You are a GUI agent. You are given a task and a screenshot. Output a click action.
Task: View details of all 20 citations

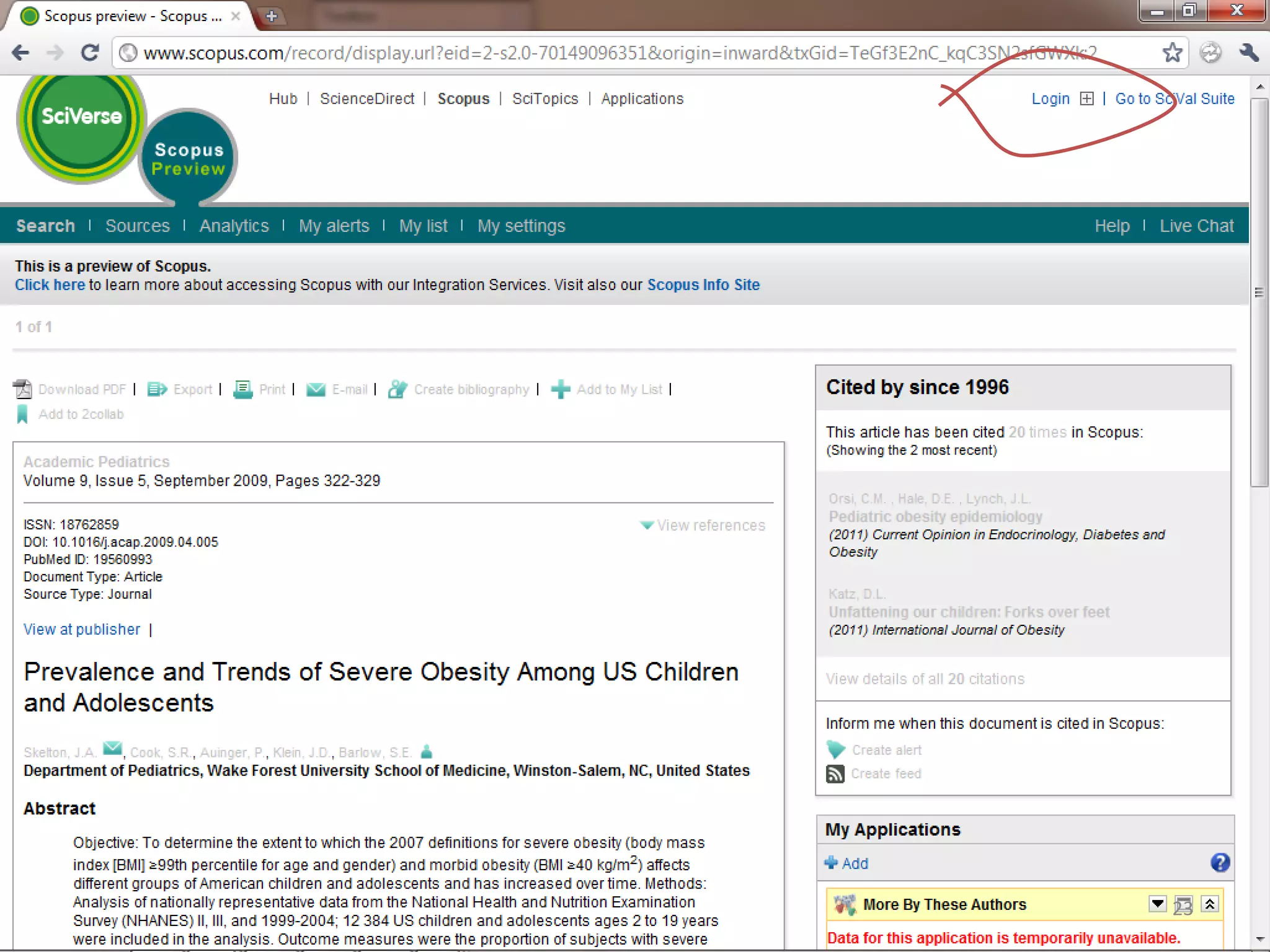925,679
